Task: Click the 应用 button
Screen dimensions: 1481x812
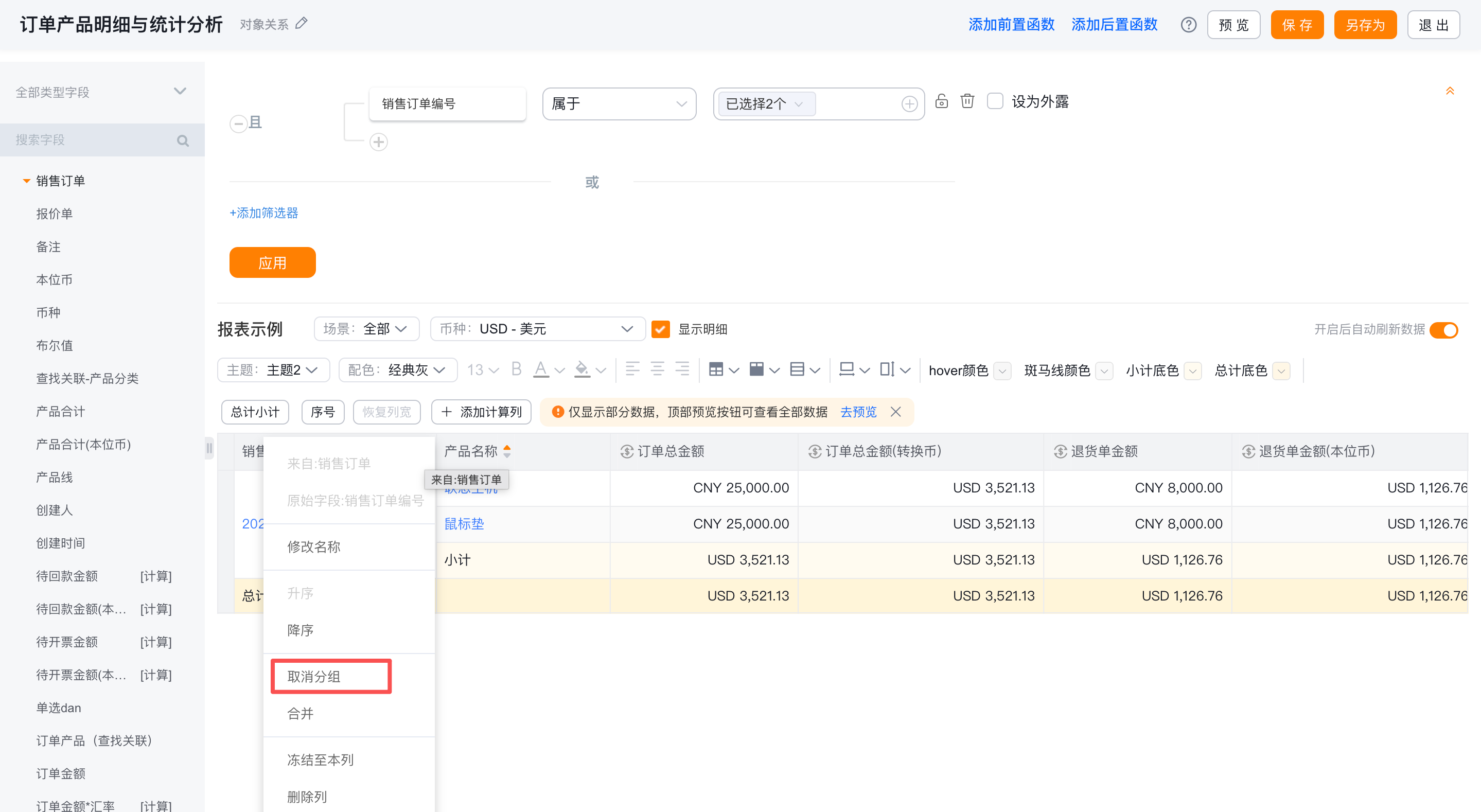Action: pos(272,263)
